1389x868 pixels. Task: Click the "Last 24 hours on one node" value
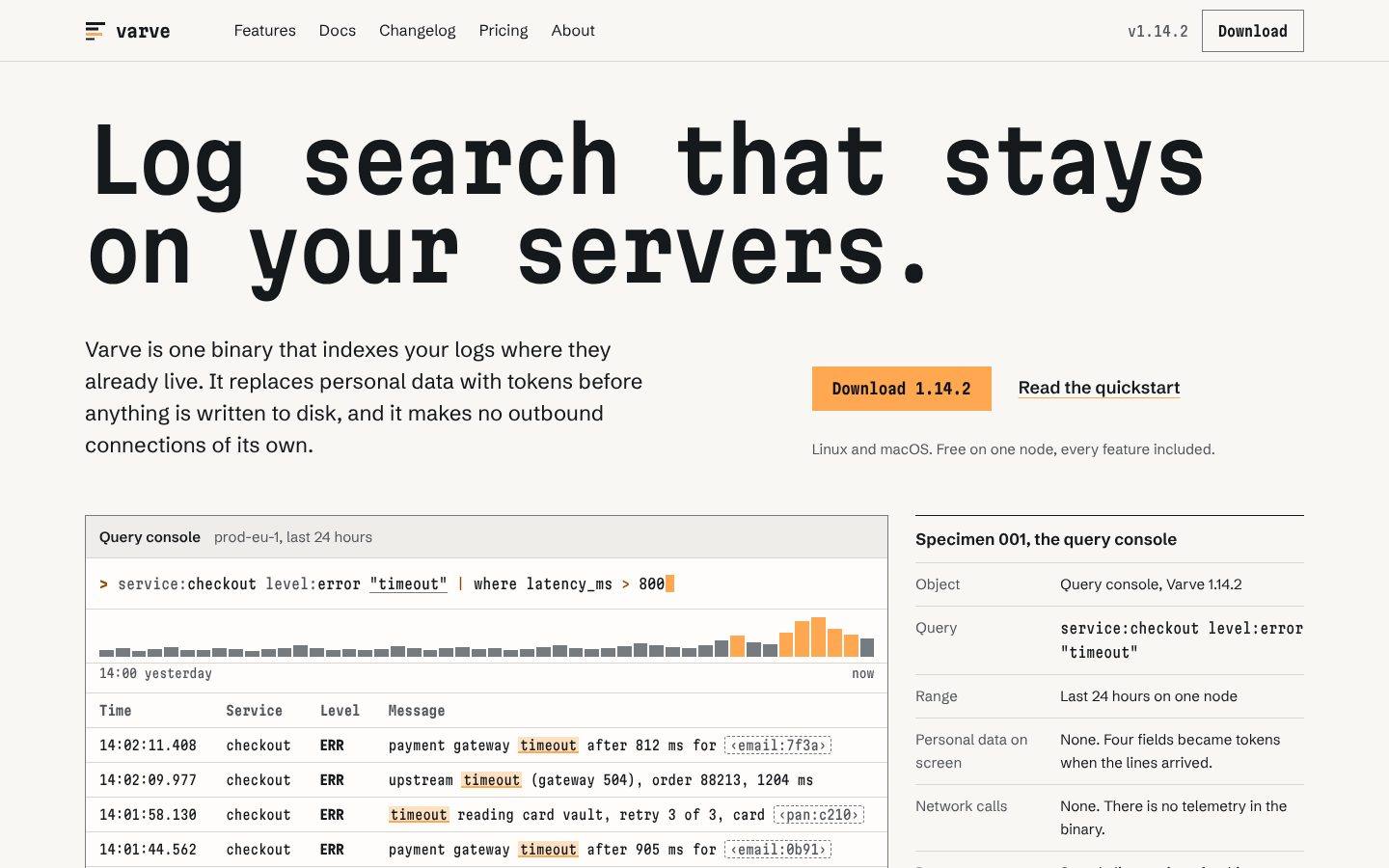(x=1148, y=696)
